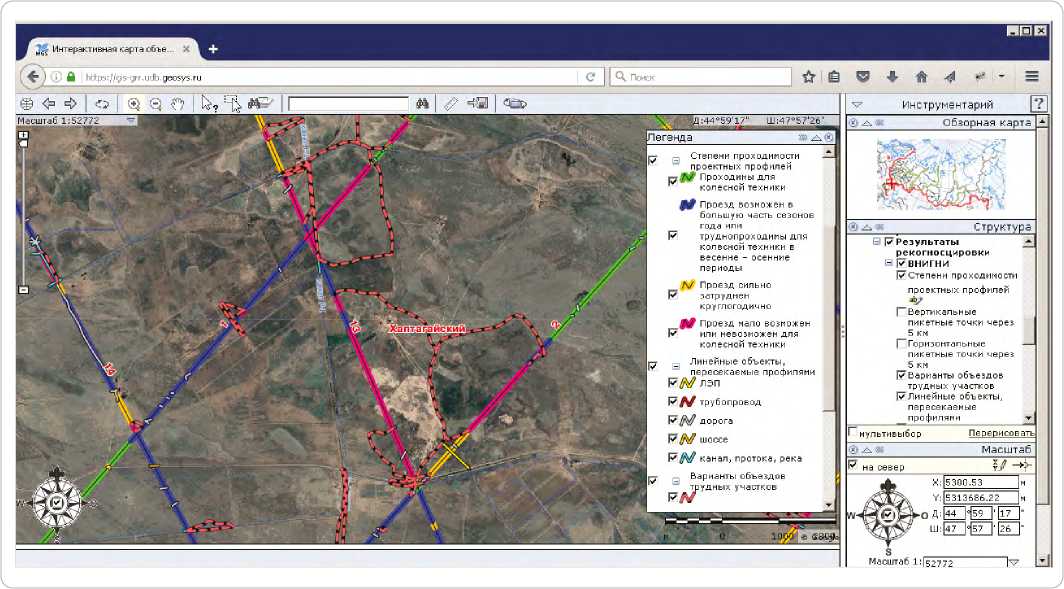Toggle дорога legend checkbox
Screen dimensions: 1064x589
(x=672, y=420)
